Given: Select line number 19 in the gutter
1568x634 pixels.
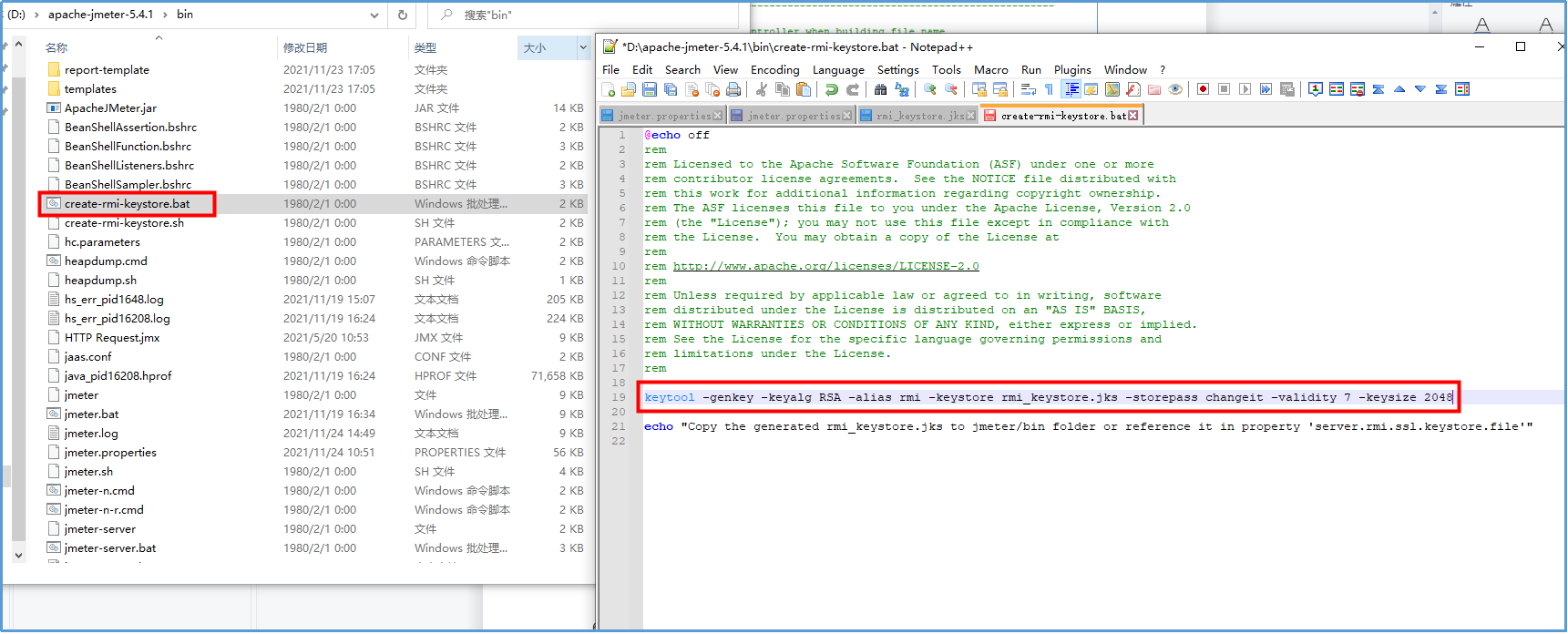Looking at the screenshot, I should (619, 397).
